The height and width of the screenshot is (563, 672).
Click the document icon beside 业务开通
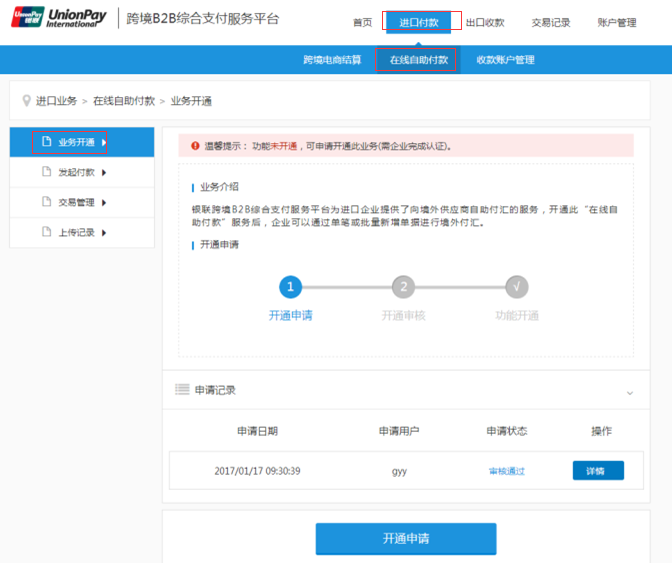[46, 142]
